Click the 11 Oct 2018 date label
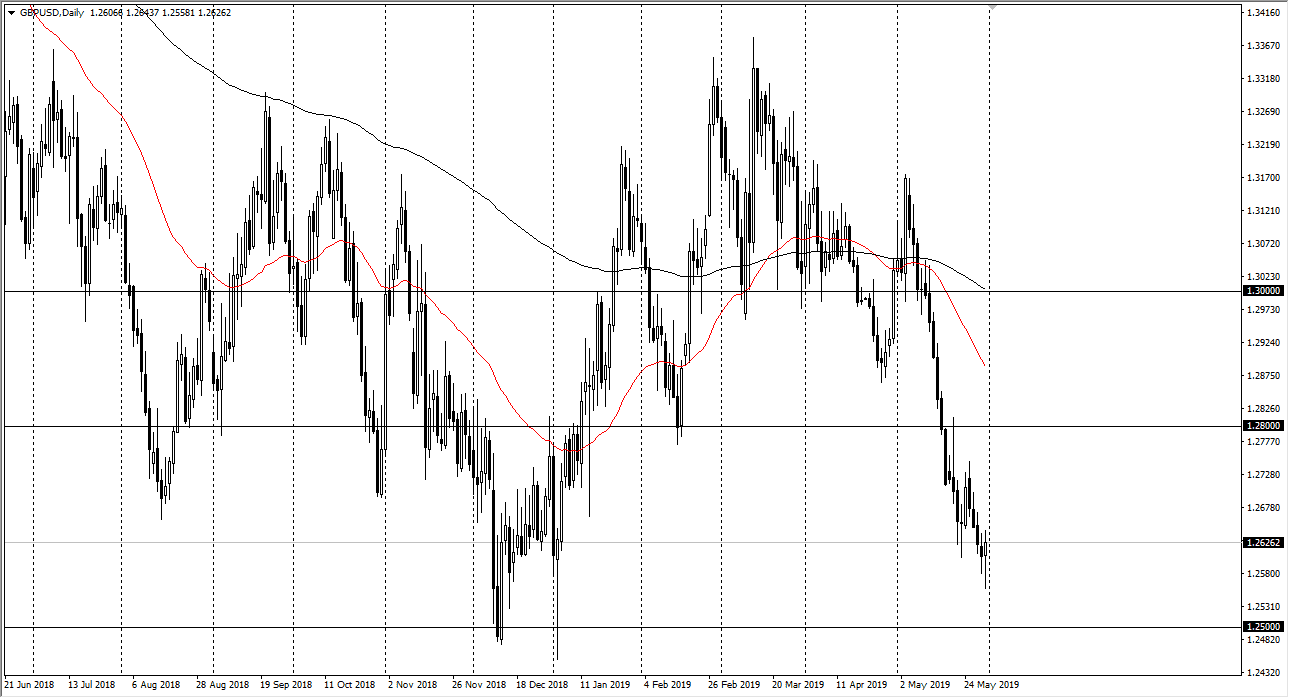The height and width of the screenshot is (698, 1289). pos(350,686)
